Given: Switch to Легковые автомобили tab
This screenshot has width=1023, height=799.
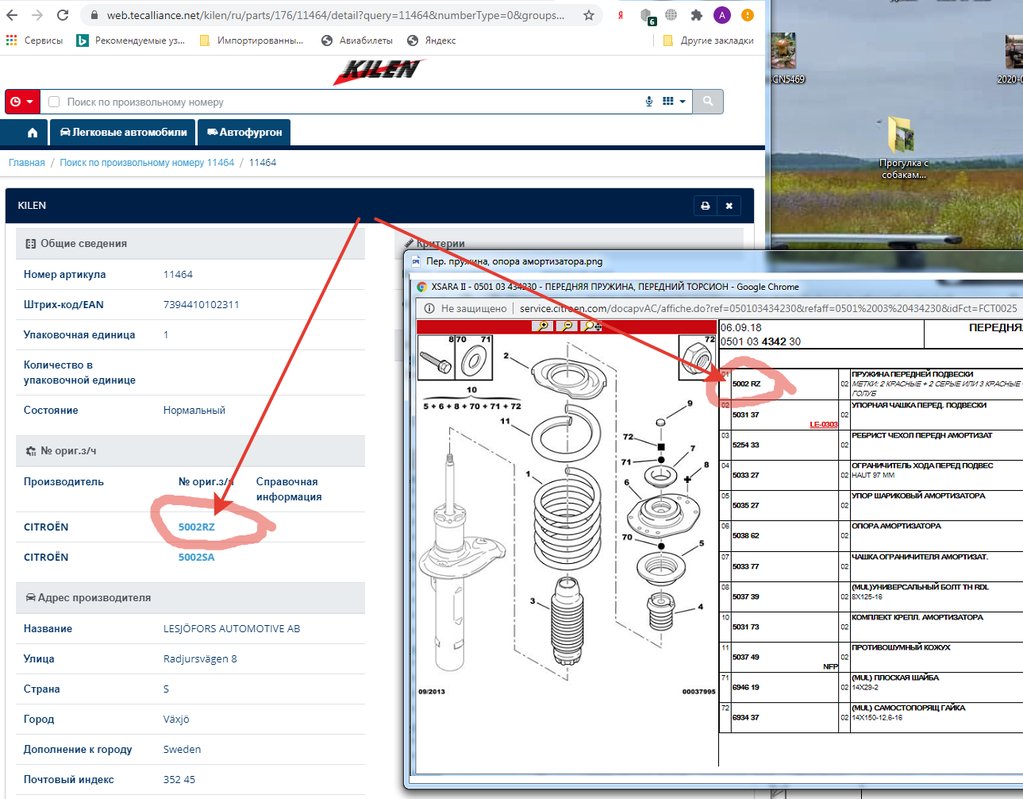Looking at the screenshot, I should (x=123, y=132).
